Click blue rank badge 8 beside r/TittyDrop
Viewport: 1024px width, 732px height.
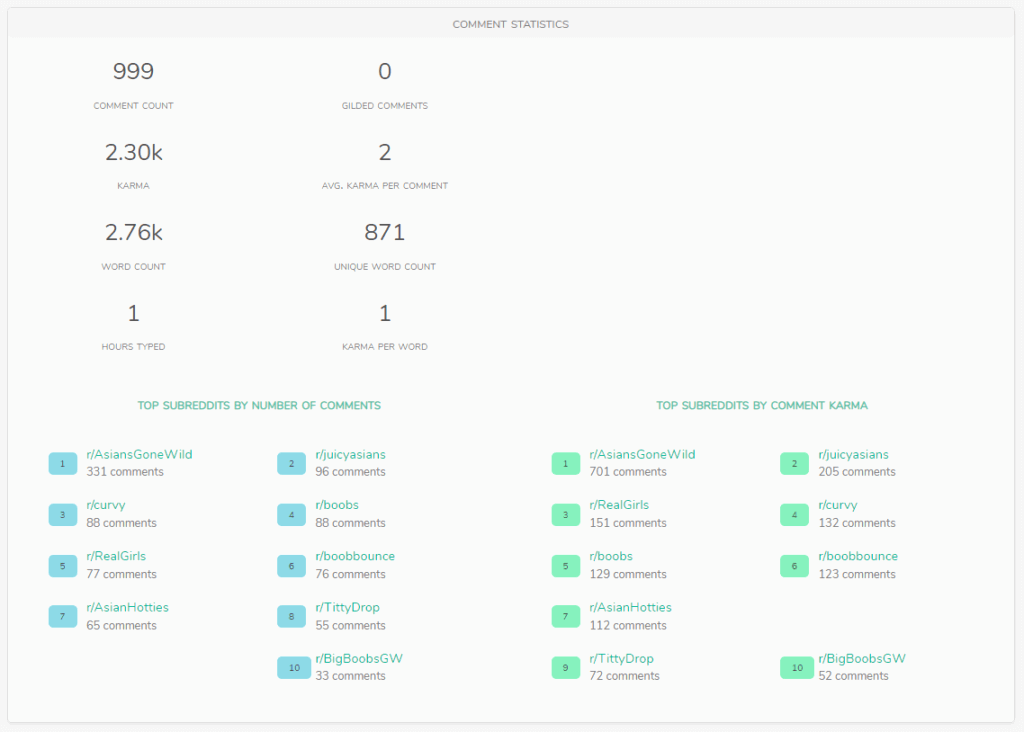click(x=291, y=616)
